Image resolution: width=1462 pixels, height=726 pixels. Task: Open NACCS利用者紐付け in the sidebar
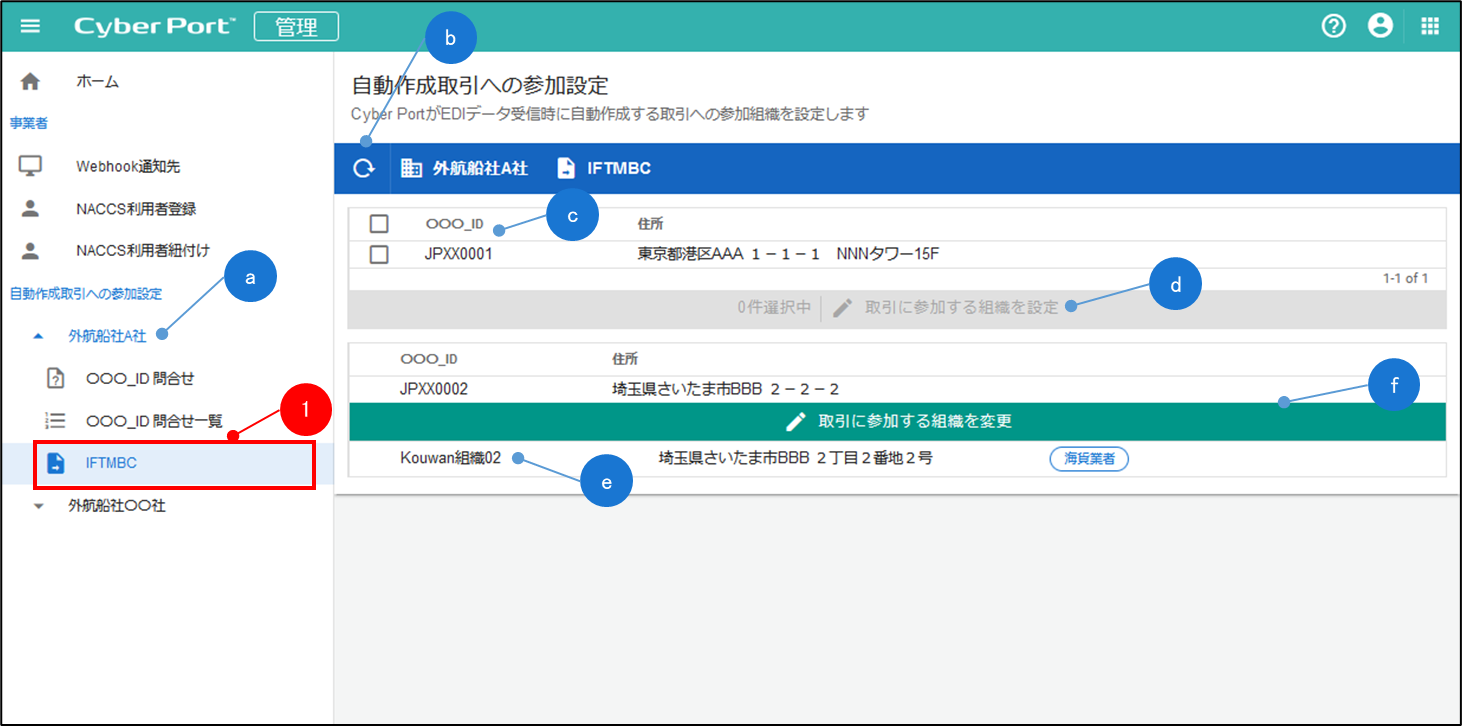[142, 250]
